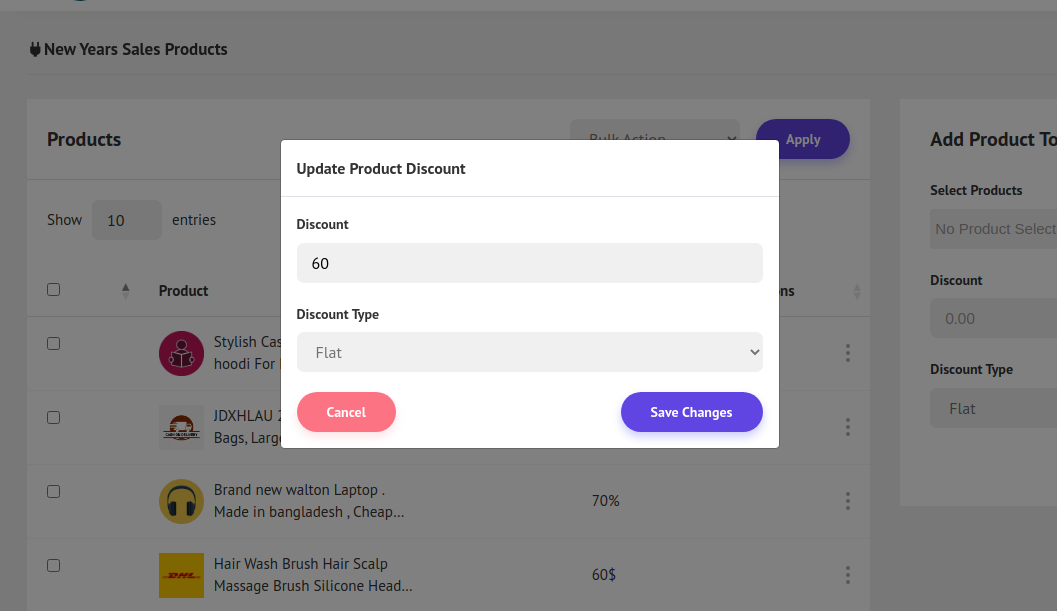
Task: Click the Discount field containing 60
Action: [529, 263]
